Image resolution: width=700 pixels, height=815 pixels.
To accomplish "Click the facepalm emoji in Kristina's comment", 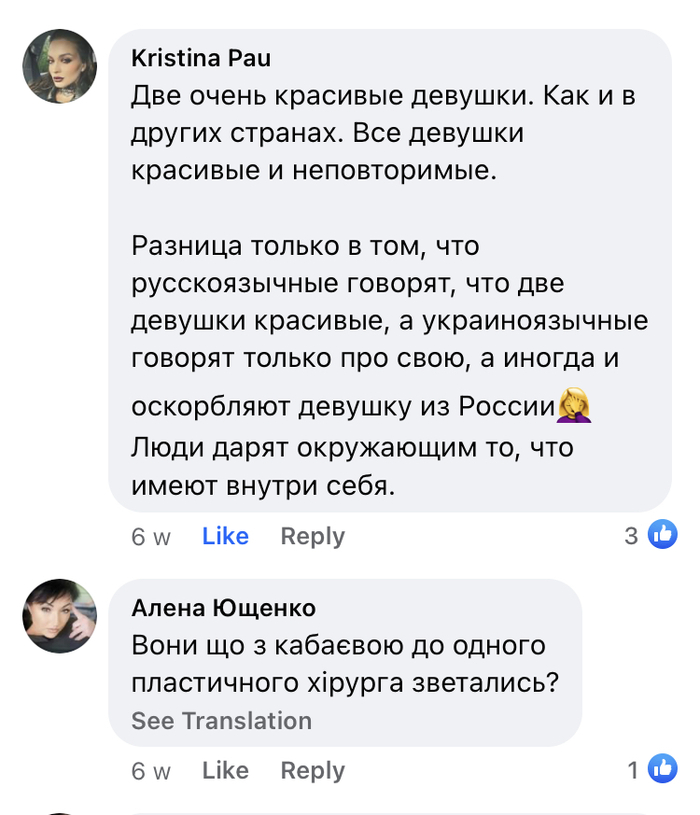I will pyautogui.click(x=574, y=406).
